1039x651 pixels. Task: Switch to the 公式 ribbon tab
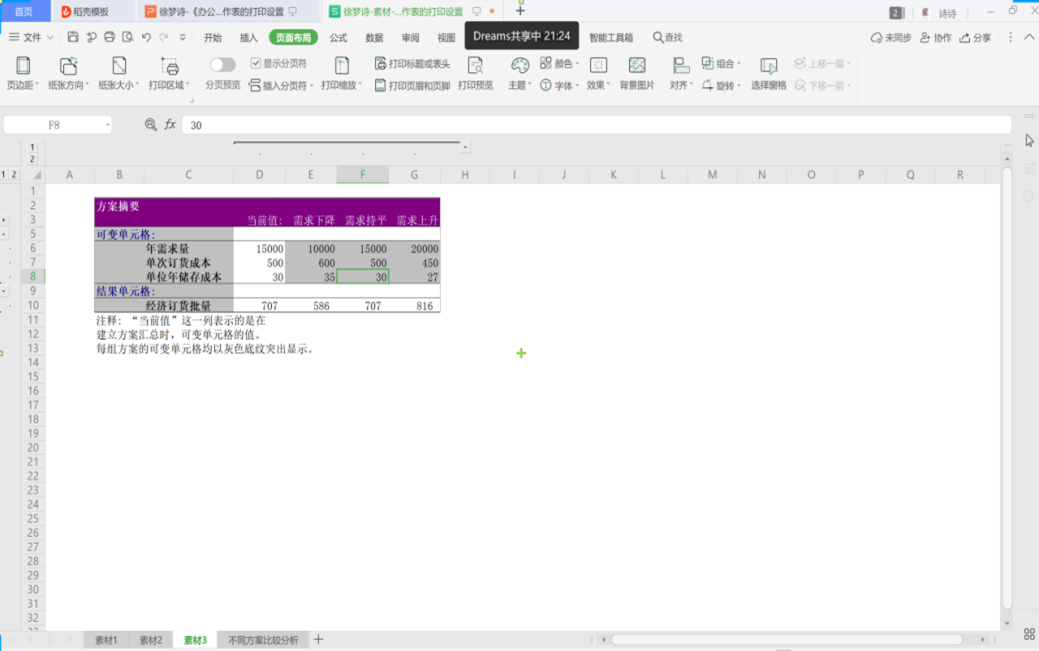coord(338,38)
